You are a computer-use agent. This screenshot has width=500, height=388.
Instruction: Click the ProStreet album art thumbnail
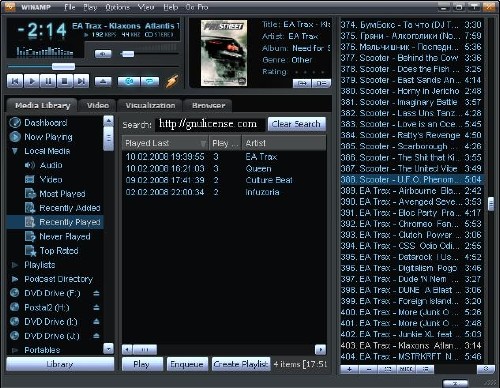tap(224, 53)
